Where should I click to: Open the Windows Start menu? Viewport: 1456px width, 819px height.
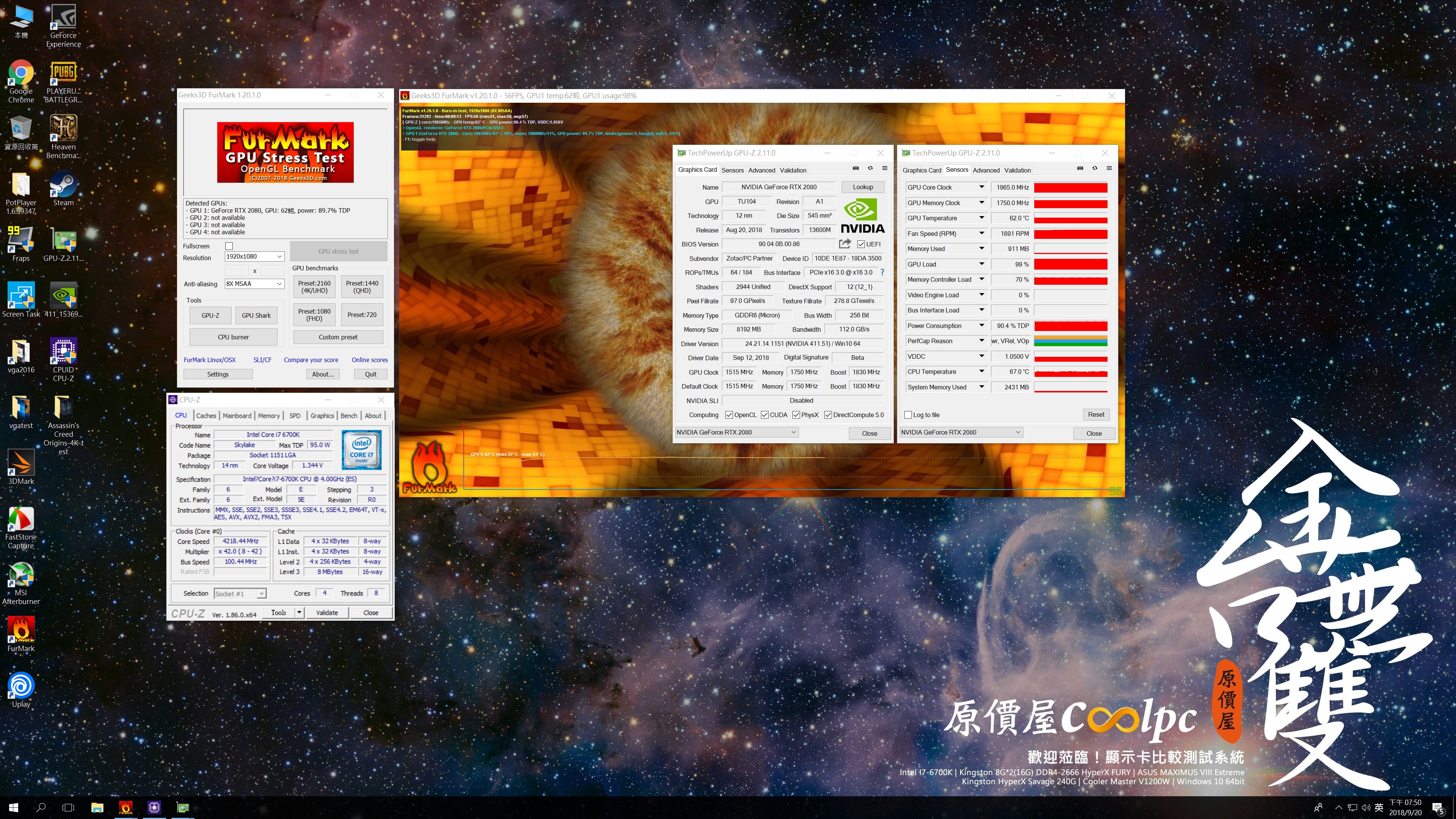14,807
